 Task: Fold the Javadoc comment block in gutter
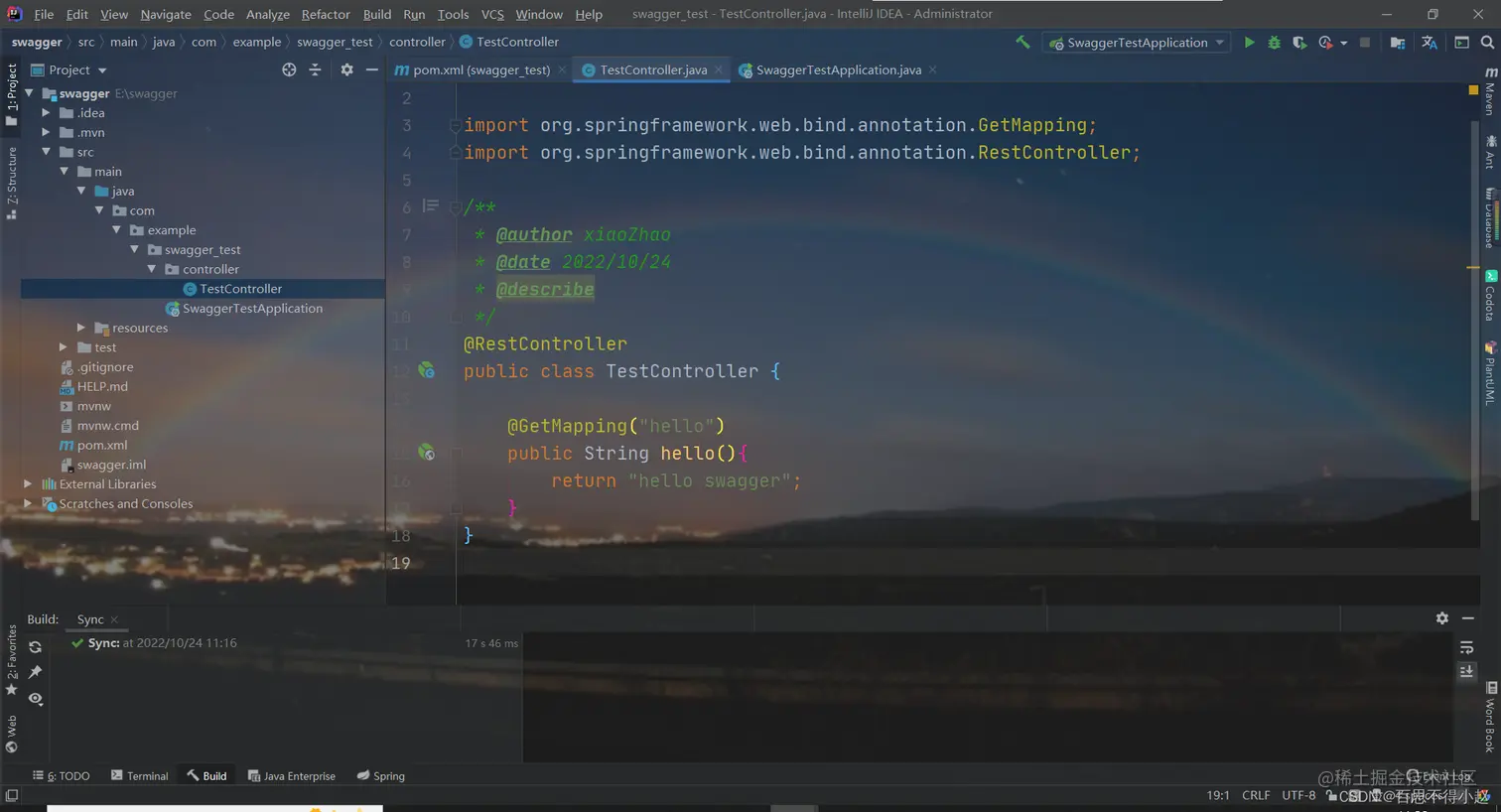[455, 207]
